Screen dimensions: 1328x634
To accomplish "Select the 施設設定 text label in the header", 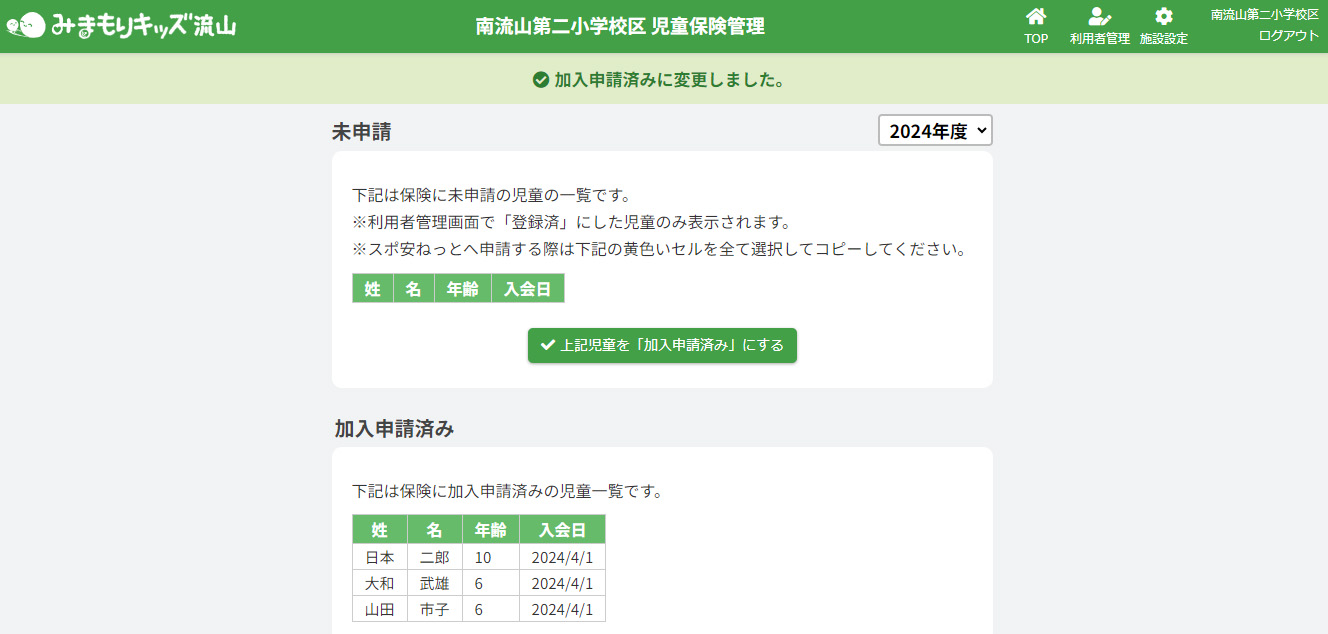I will tap(1163, 39).
